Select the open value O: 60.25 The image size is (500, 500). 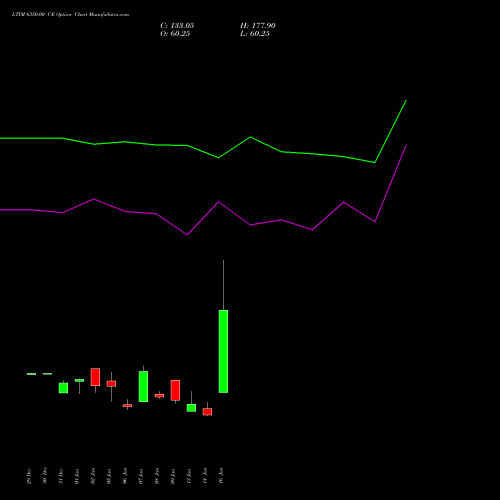tap(175, 34)
